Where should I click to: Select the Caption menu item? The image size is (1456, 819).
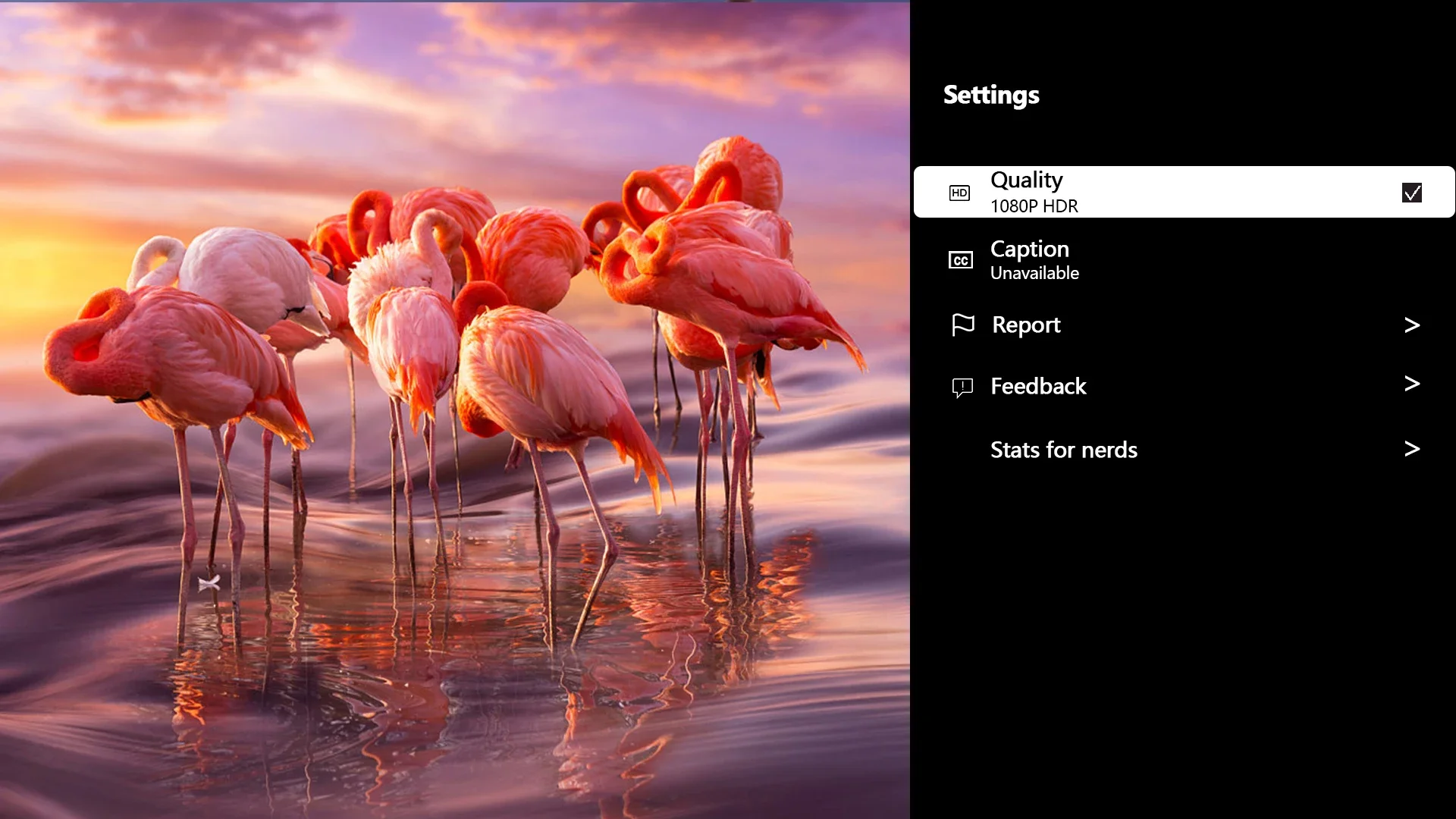pyautogui.click(x=1029, y=249)
